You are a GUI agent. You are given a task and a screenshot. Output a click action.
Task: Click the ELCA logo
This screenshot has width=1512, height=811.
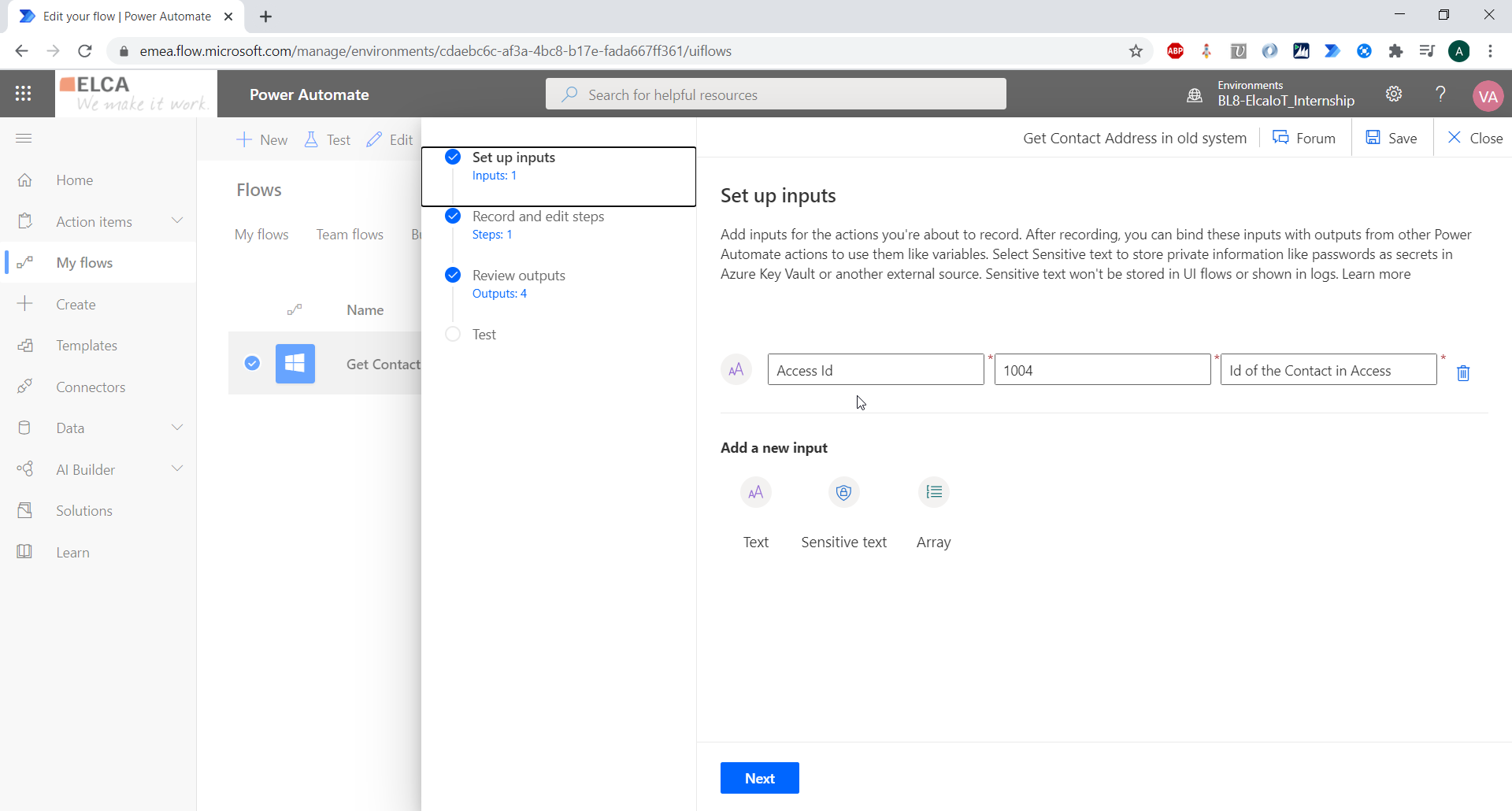coord(135,94)
